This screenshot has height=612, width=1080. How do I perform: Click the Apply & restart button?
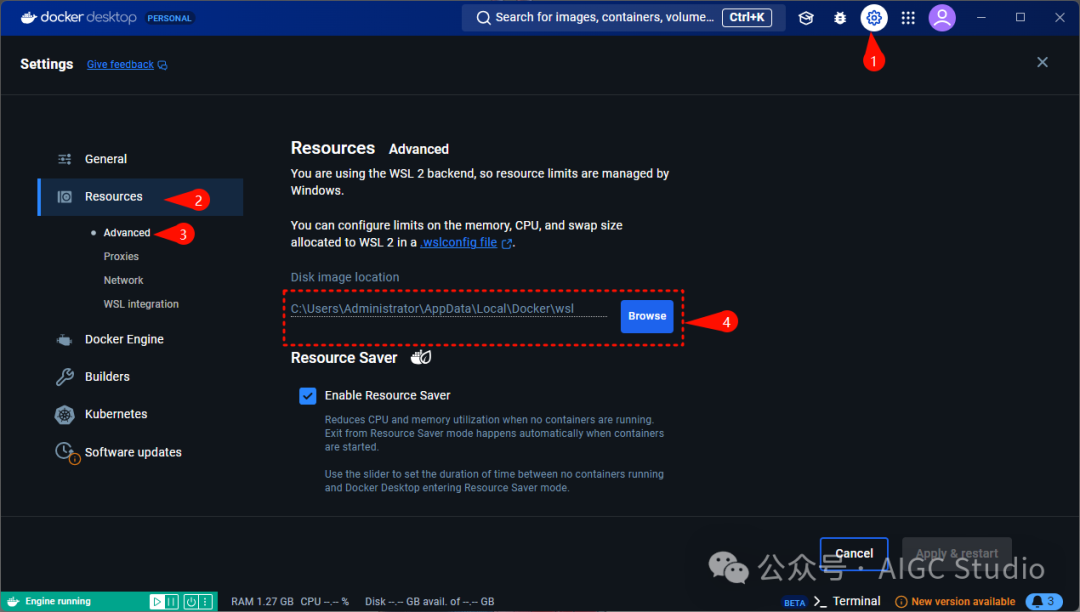click(x=957, y=553)
